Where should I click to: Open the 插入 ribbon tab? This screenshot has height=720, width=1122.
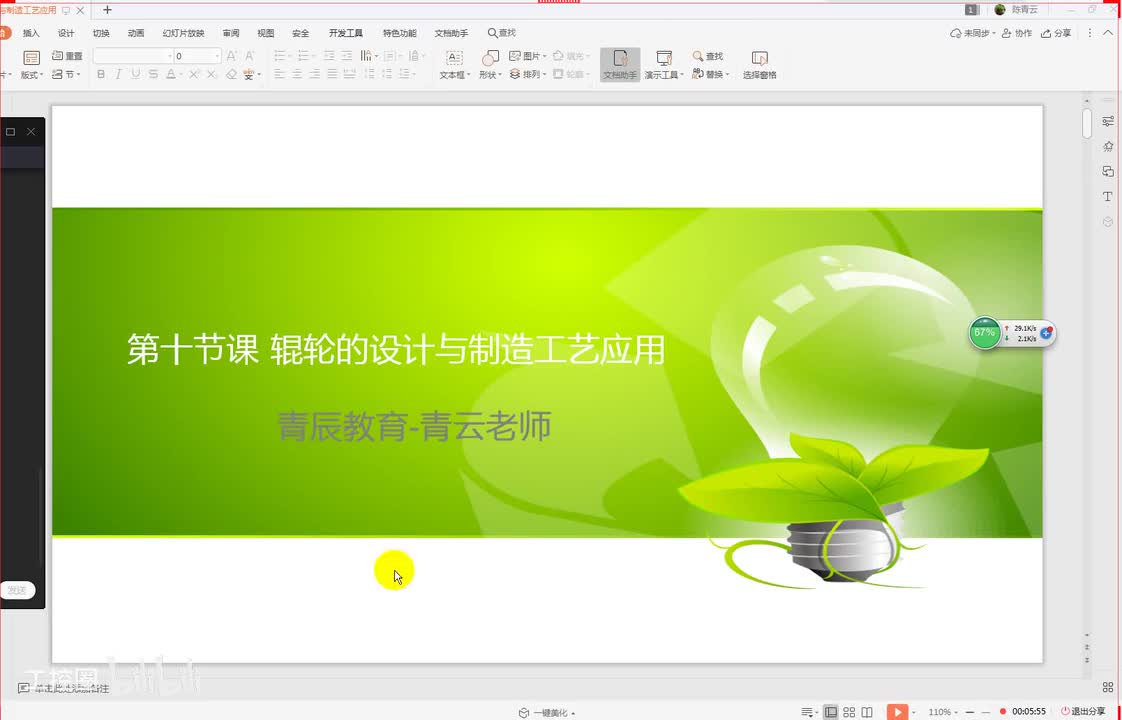pos(31,33)
